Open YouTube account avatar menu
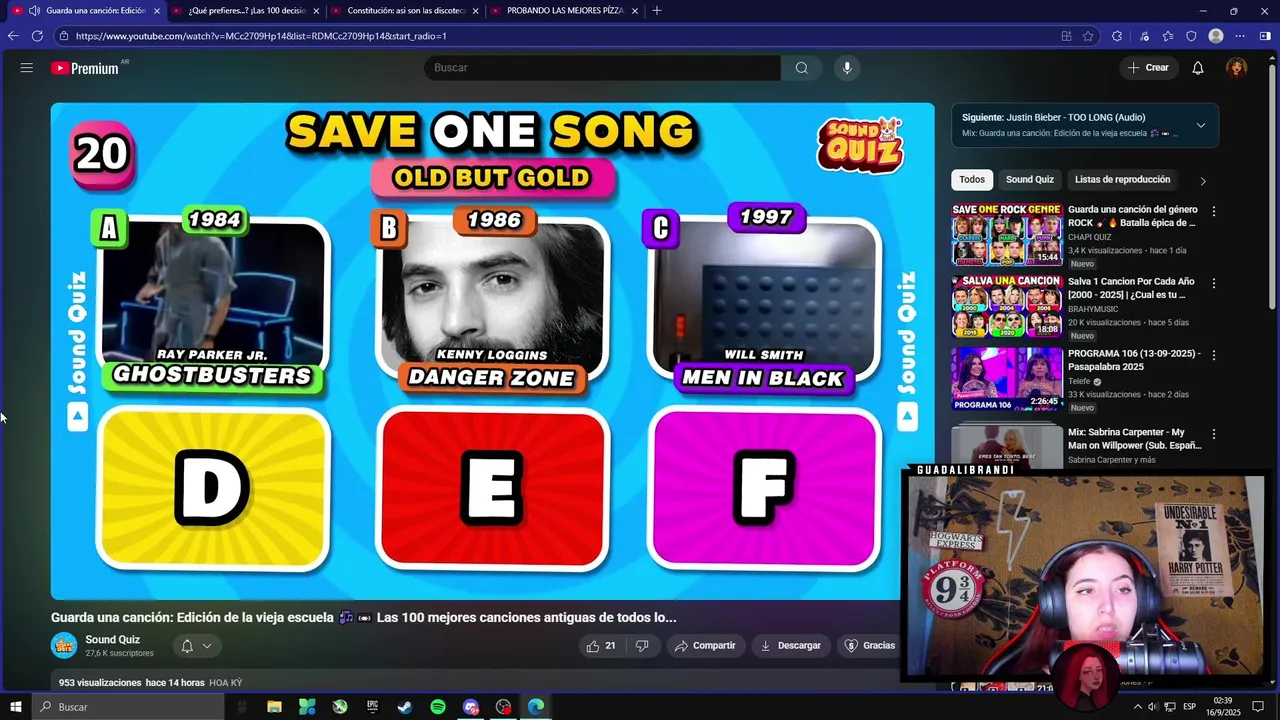The width and height of the screenshot is (1280, 720). coord(1237,68)
